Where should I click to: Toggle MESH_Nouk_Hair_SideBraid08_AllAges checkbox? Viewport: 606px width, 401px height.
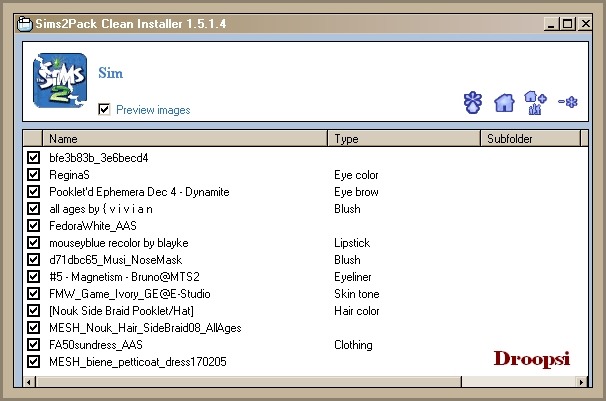tap(34, 327)
